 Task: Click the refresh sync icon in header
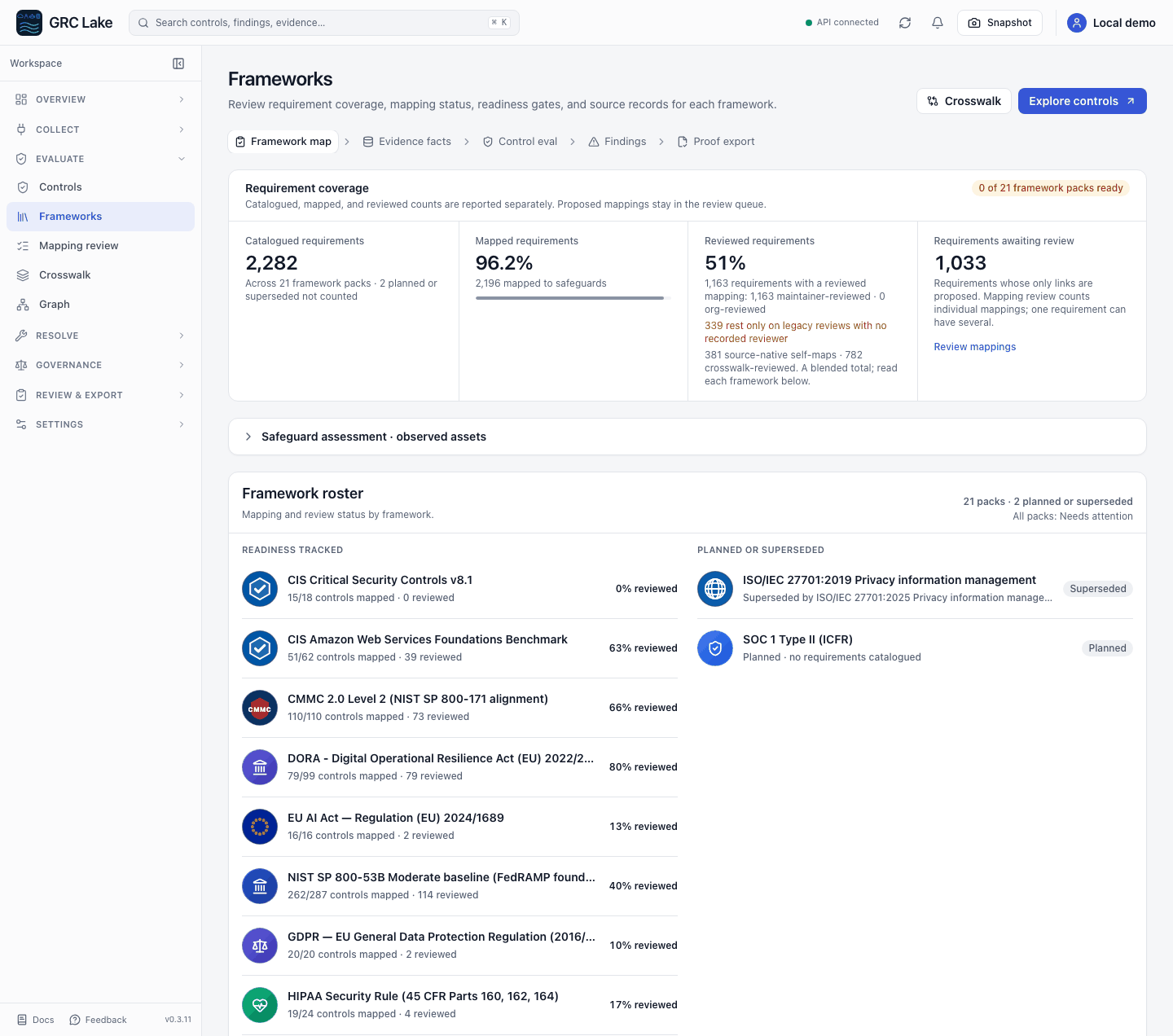point(905,23)
